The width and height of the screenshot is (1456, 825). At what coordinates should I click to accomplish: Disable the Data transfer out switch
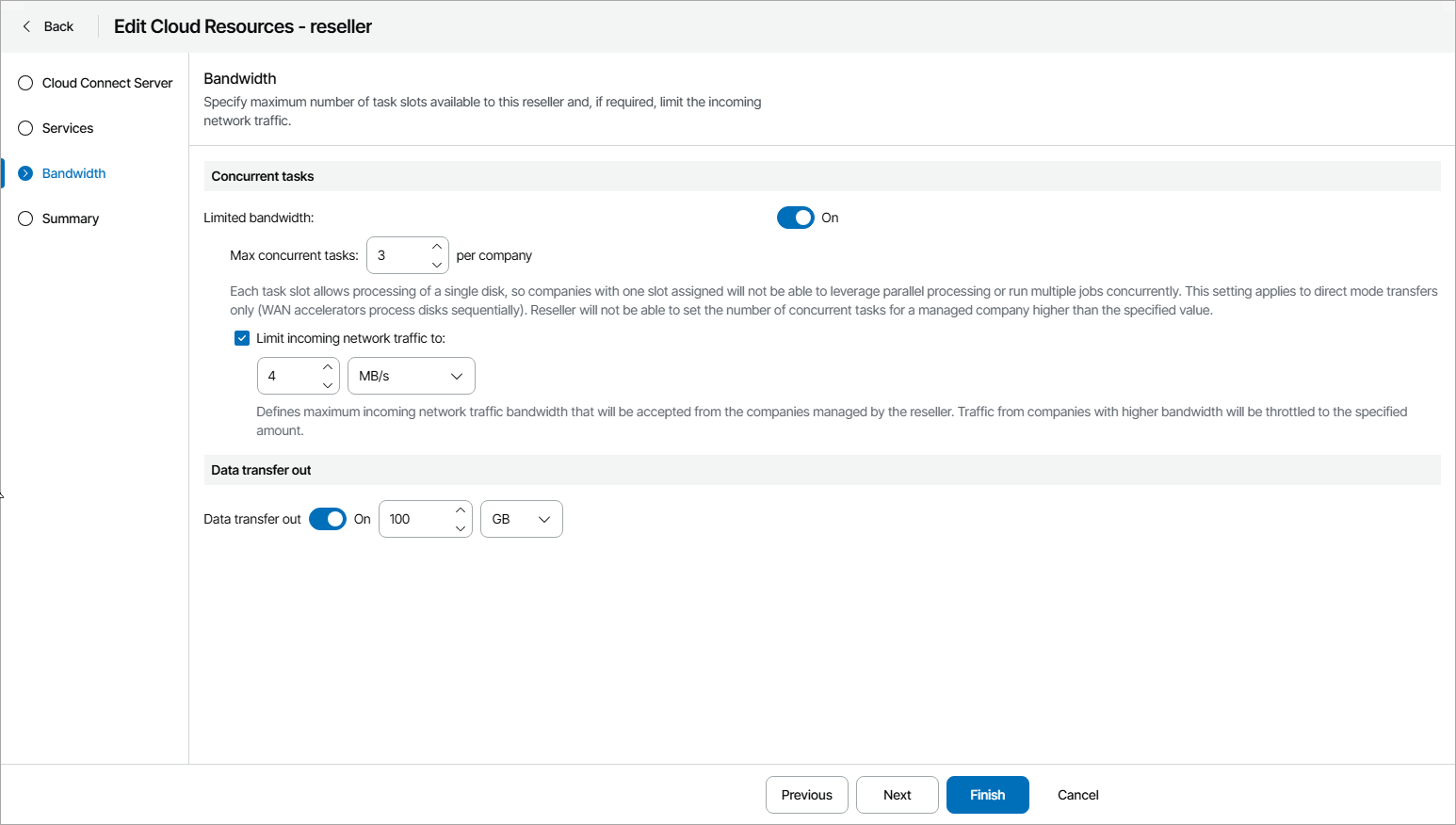coord(328,519)
